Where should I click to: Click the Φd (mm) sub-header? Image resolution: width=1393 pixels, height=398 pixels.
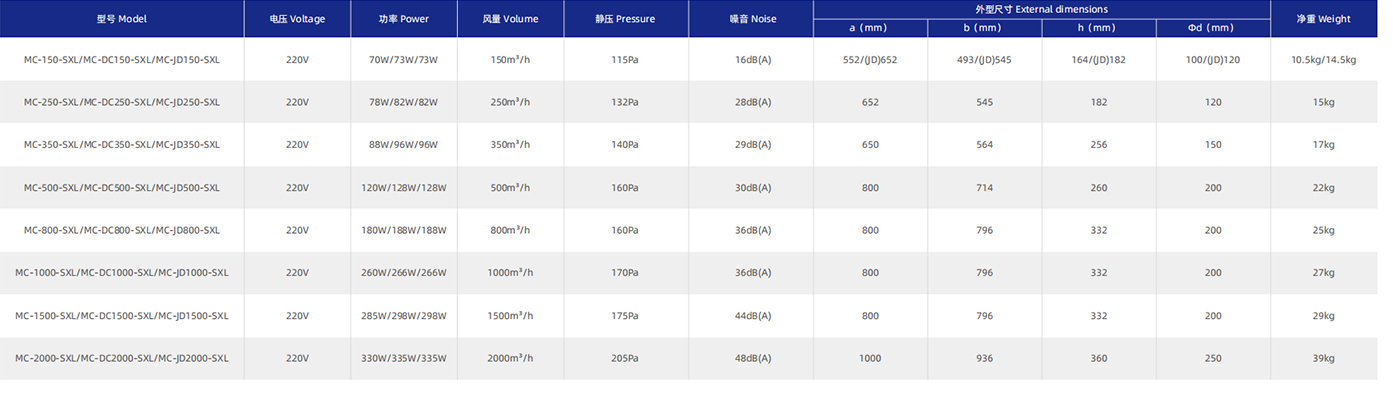1213,28
